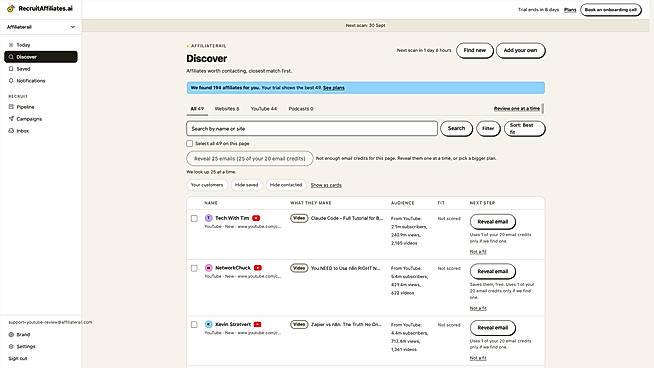Click the NetworkChuck avatar icon

[x=209, y=268]
